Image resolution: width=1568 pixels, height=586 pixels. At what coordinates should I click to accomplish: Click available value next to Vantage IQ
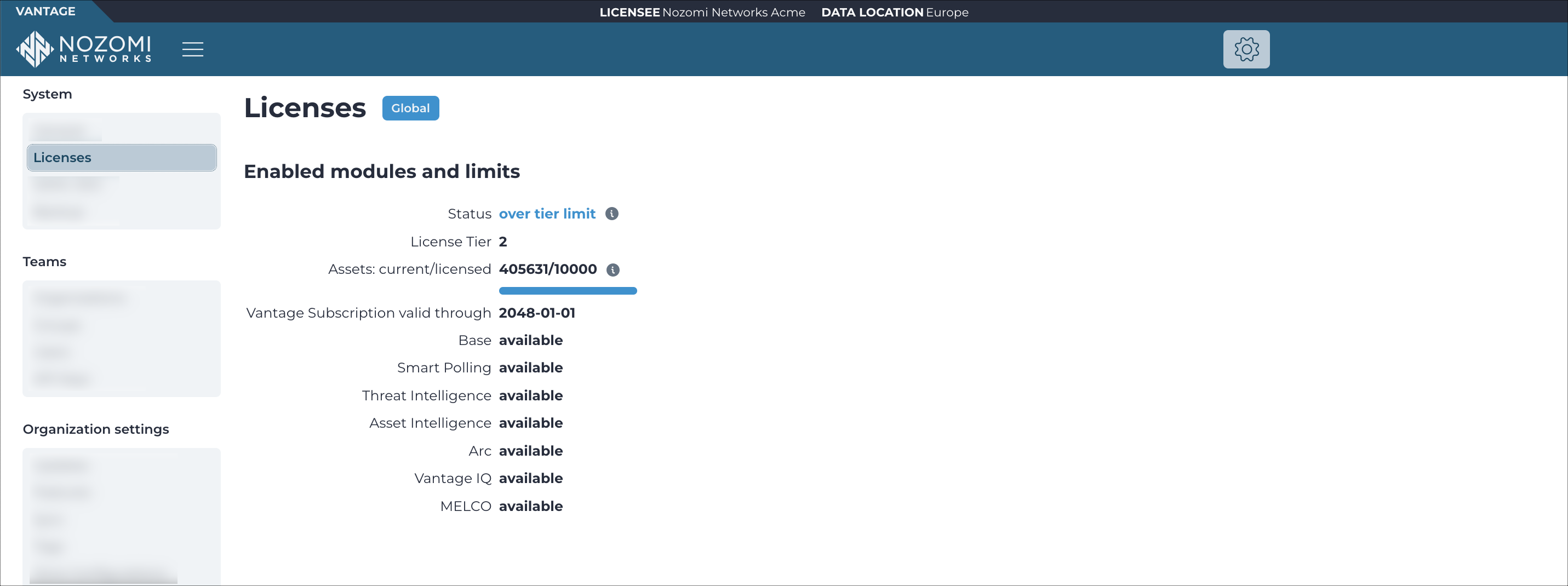(530, 478)
